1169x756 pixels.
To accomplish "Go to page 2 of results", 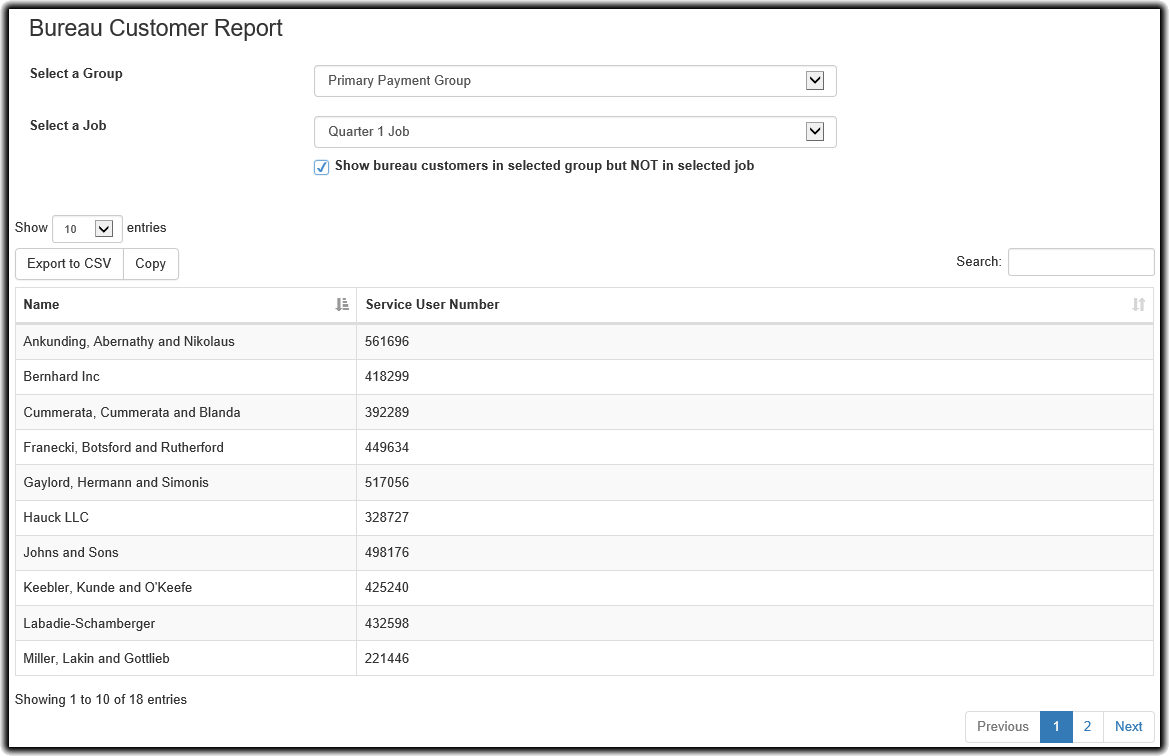I will (1087, 727).
